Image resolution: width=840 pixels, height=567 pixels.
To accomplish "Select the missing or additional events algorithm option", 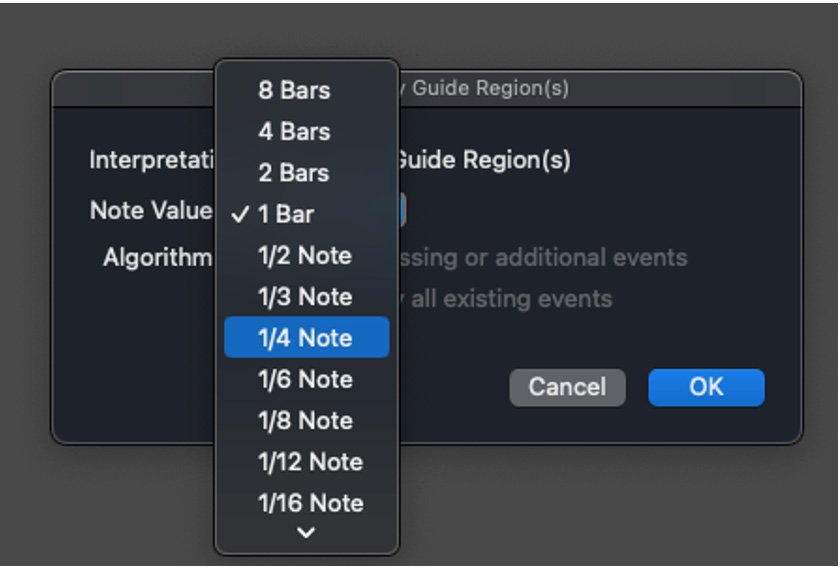I will (543, 257).
